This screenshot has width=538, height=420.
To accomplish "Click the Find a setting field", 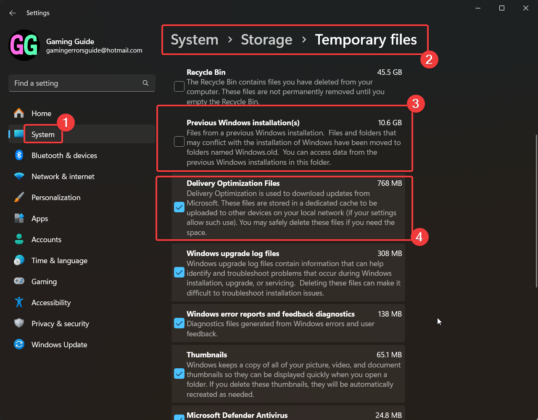I will point(82,83).
